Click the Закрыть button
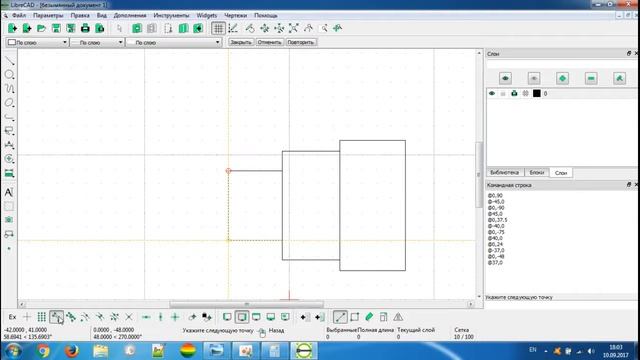This screenshot has height=360, width=640. tap(241, 42)
